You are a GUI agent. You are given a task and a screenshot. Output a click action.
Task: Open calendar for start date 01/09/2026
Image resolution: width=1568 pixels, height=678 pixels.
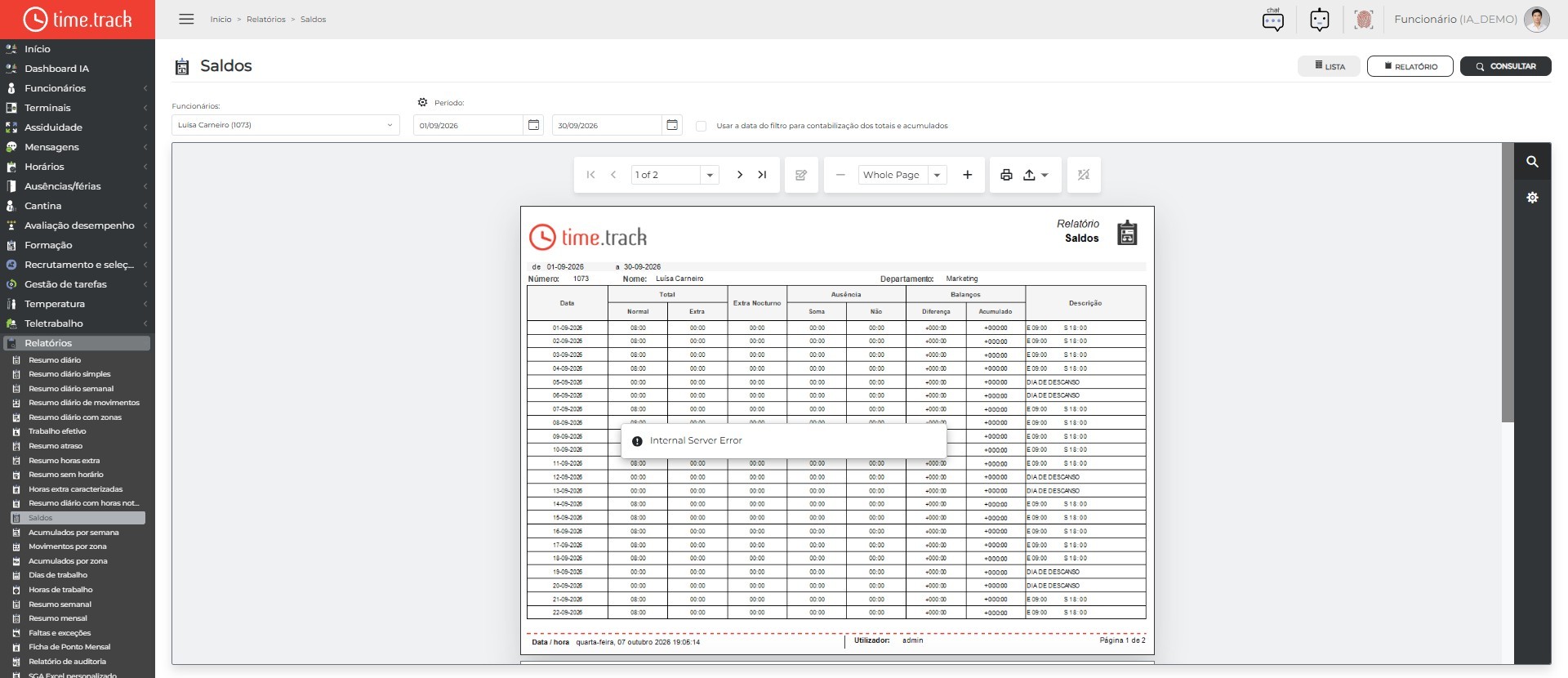click(x=533, y=125)
